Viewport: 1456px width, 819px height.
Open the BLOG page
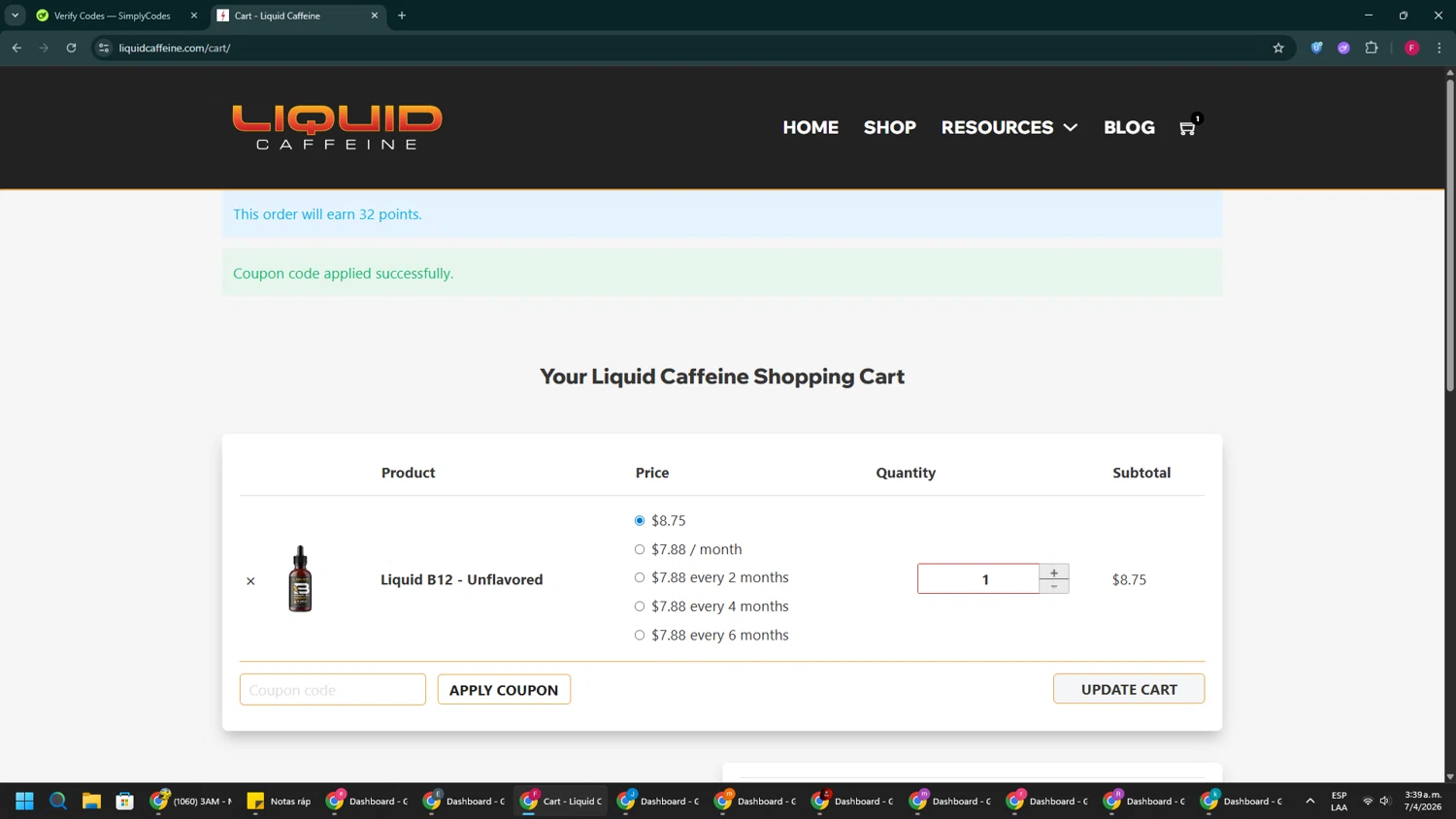coord(1129,127)
